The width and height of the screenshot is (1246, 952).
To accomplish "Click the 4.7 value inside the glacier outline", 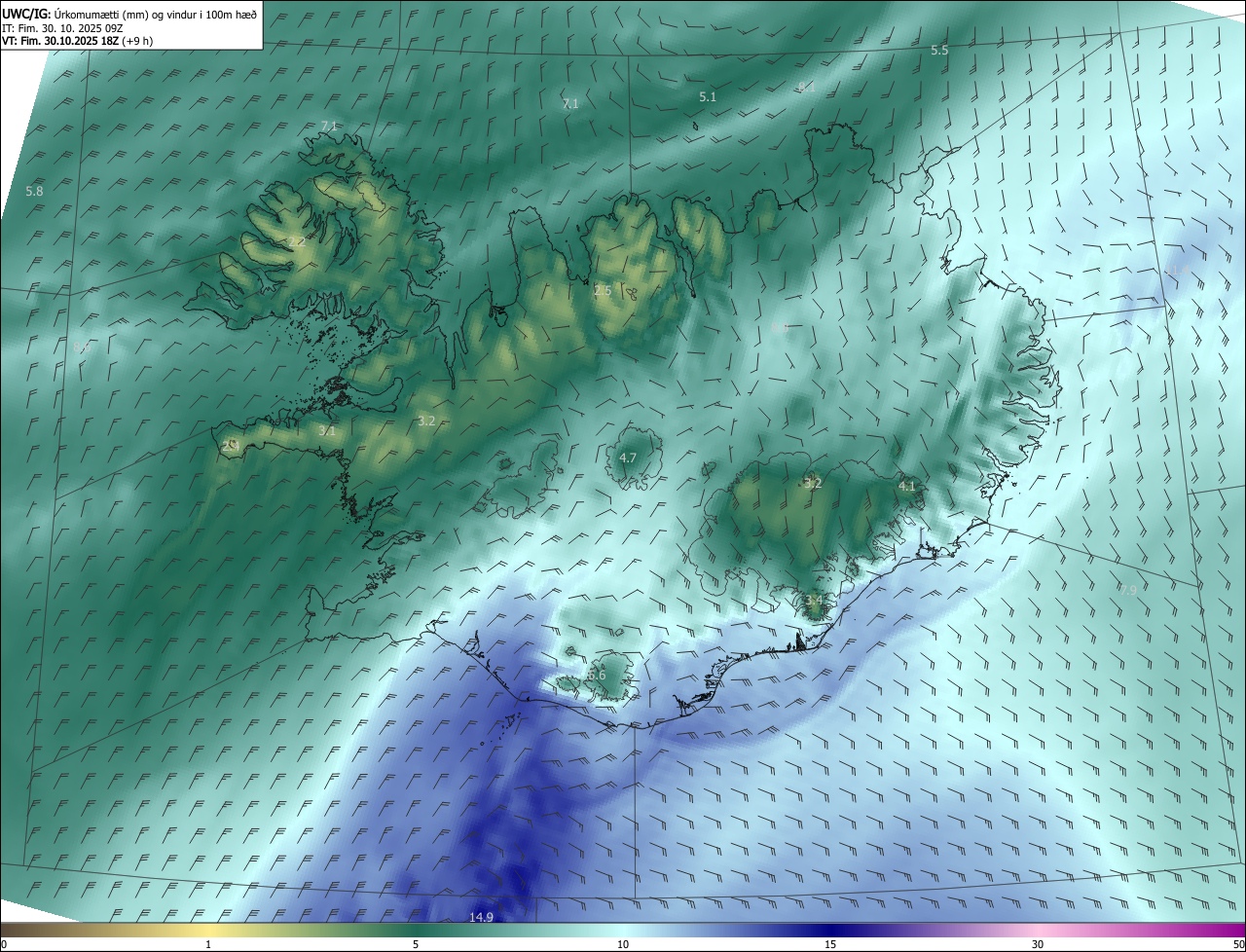I will coord(628,458).
